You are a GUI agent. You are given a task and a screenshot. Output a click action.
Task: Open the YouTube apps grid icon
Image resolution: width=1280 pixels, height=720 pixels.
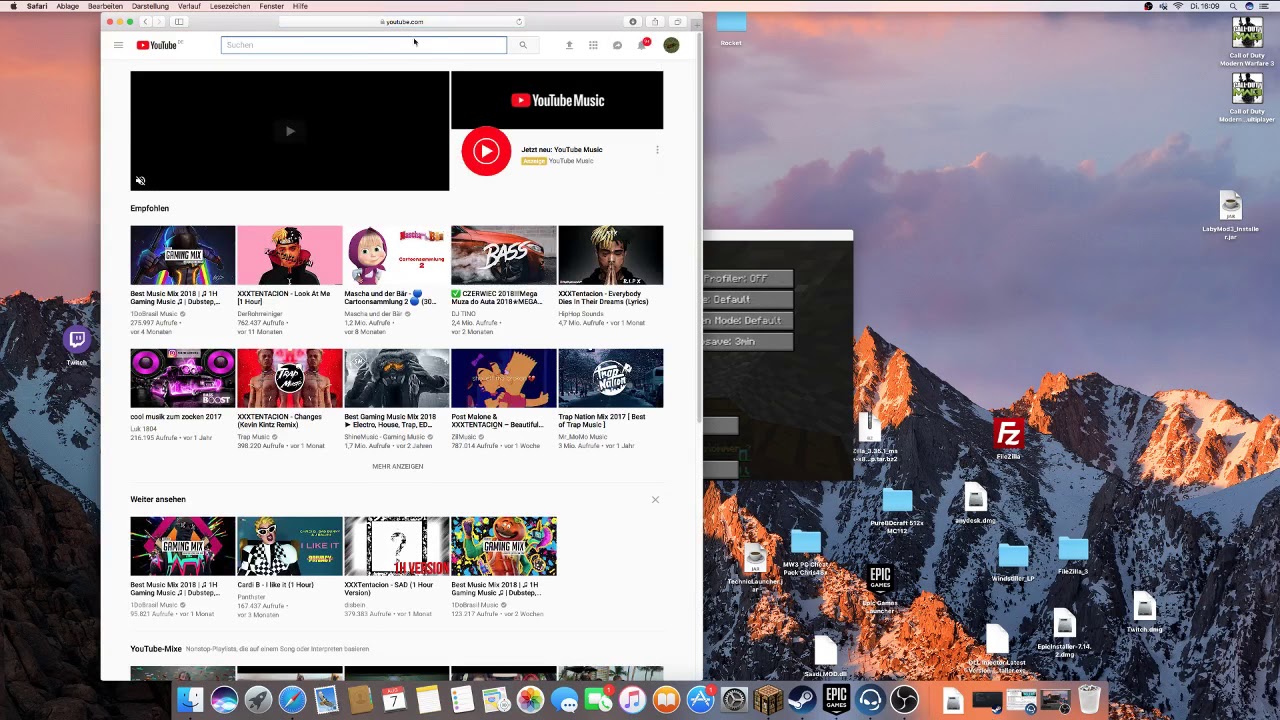pos(593,45)
